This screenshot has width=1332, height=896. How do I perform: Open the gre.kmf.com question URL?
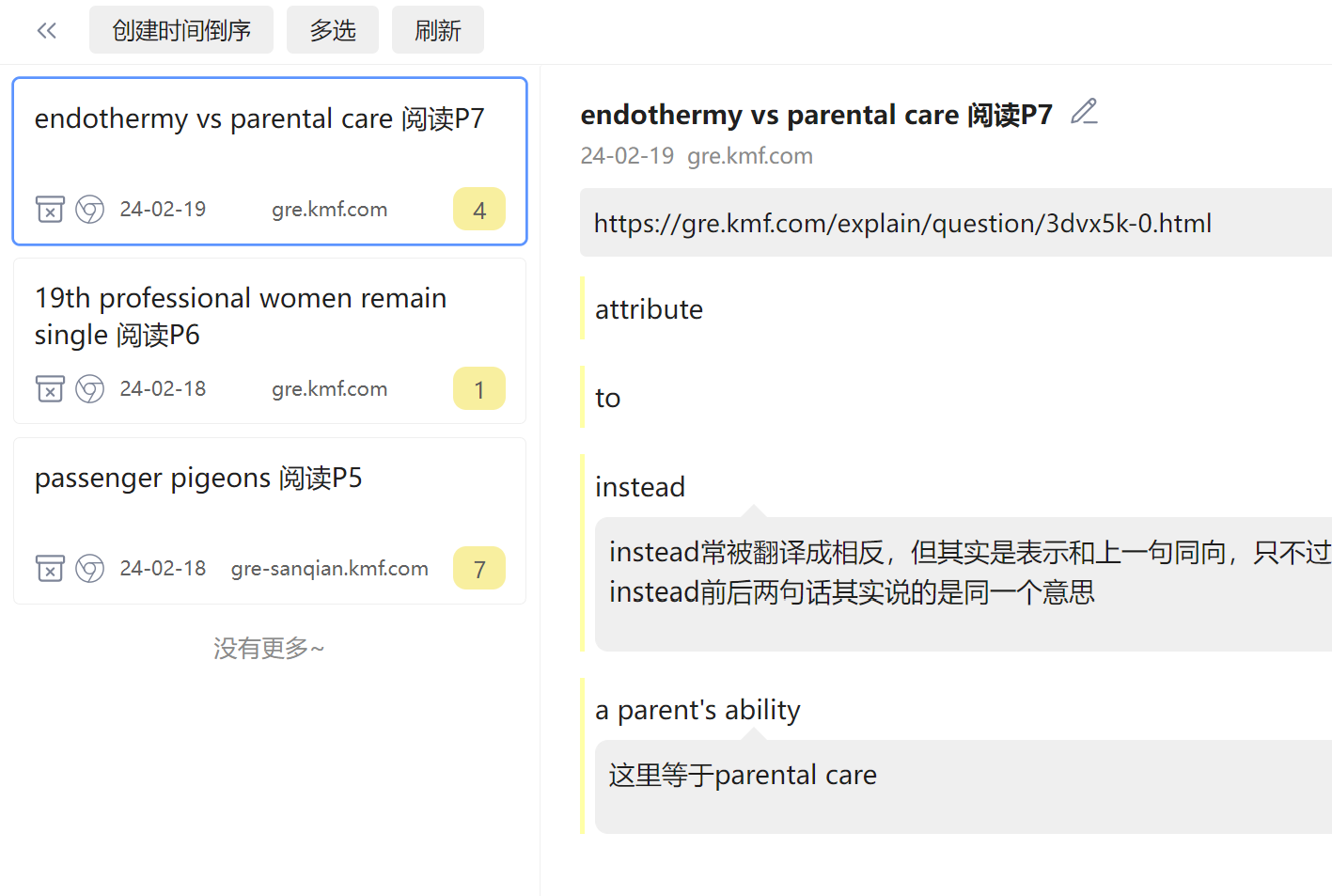[902, 223]
